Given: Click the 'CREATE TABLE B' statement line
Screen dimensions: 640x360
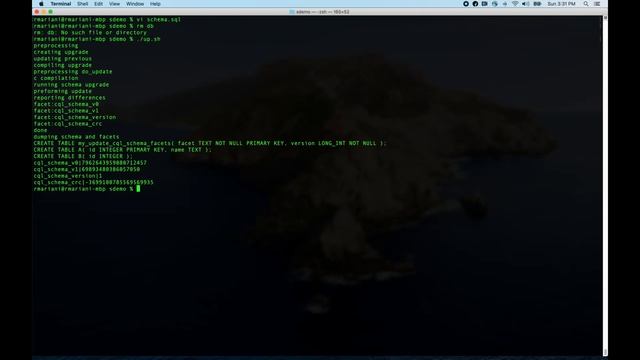Looking at the screenshot, I should (x=83, y=156).
